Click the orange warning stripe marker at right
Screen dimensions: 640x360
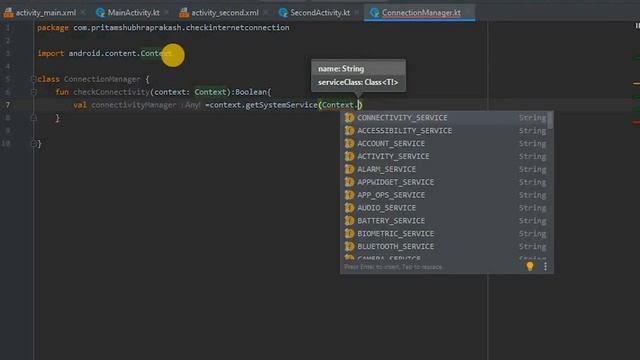coord(636,83)
